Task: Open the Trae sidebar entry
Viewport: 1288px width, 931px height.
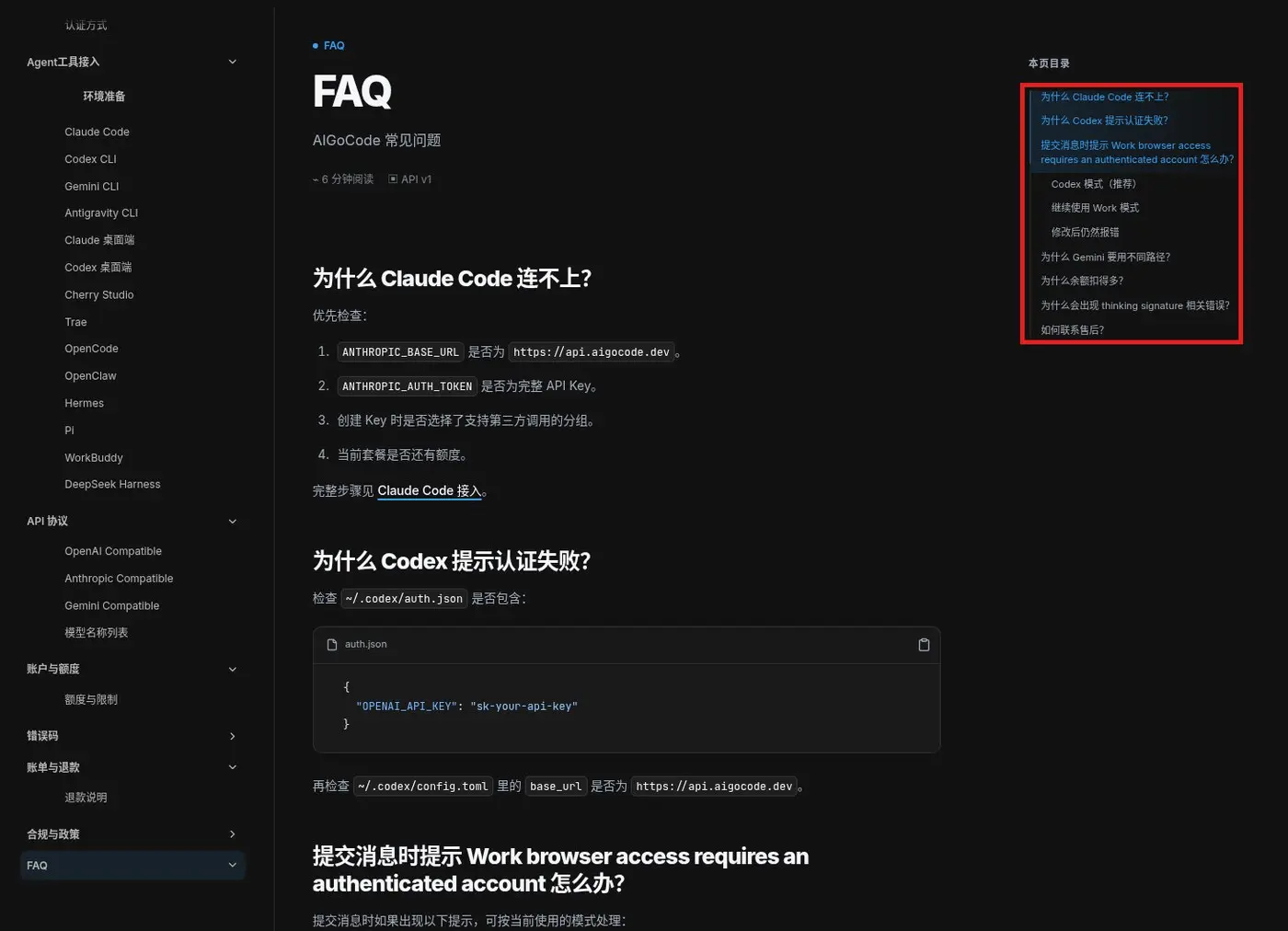Action: pyautogui.click(x=75, y=322)
